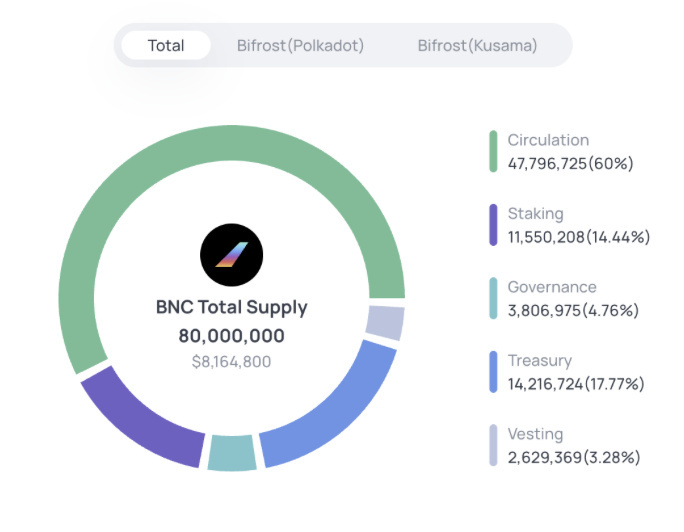Click the Staking legend label

coord(536,214)
